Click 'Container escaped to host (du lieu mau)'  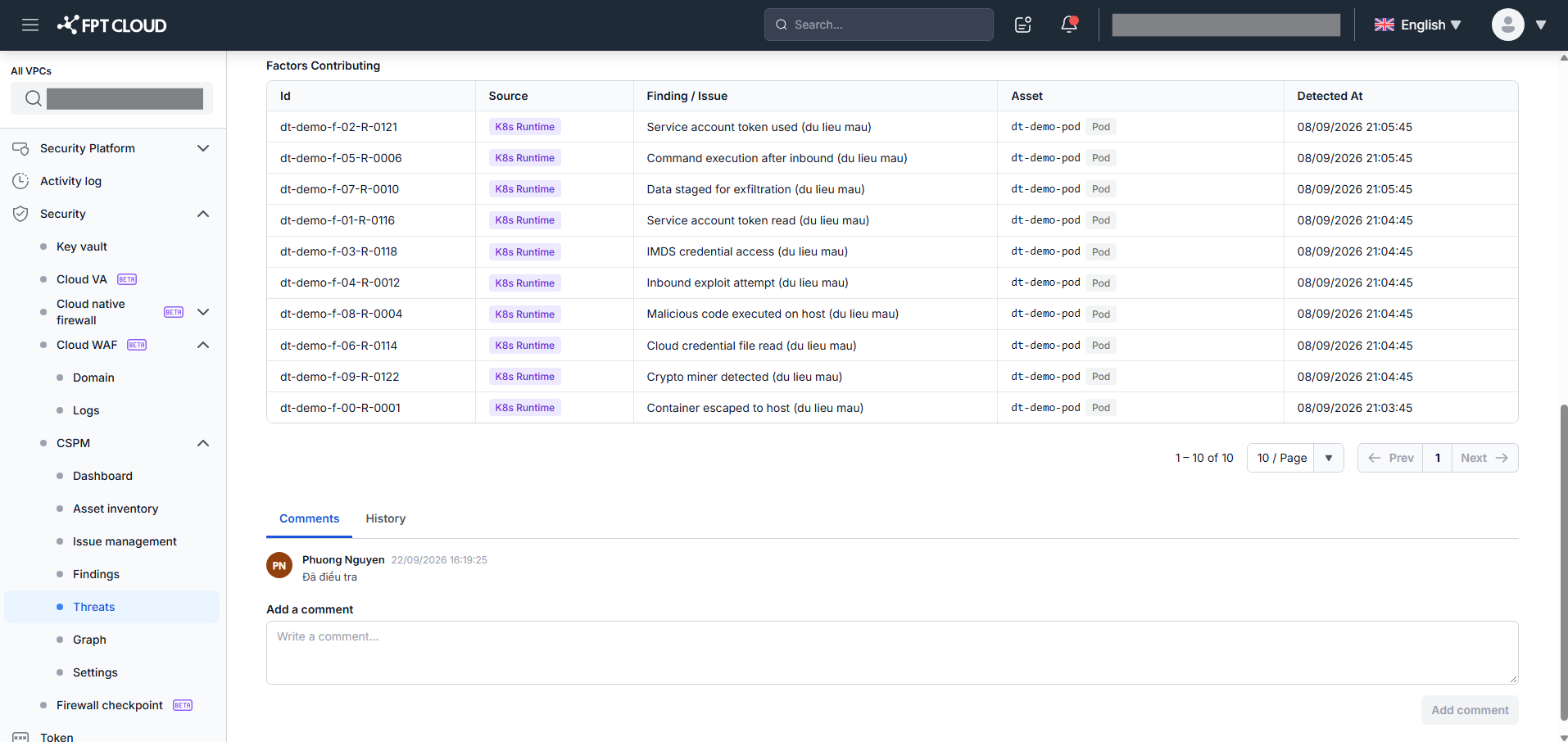[755, 408]
